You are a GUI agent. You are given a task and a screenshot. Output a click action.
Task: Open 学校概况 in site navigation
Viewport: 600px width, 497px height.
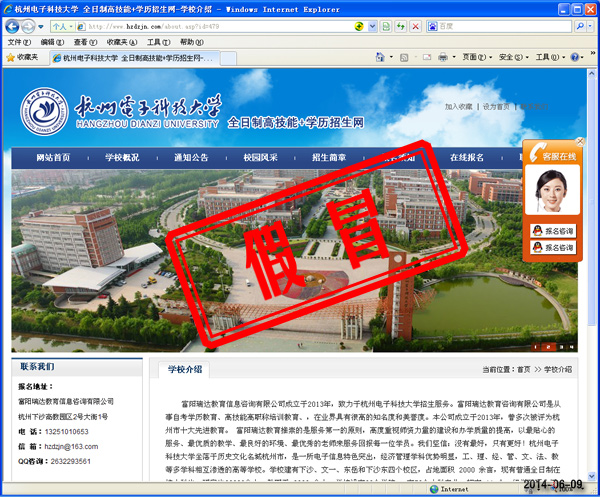(x=122, y=158)
